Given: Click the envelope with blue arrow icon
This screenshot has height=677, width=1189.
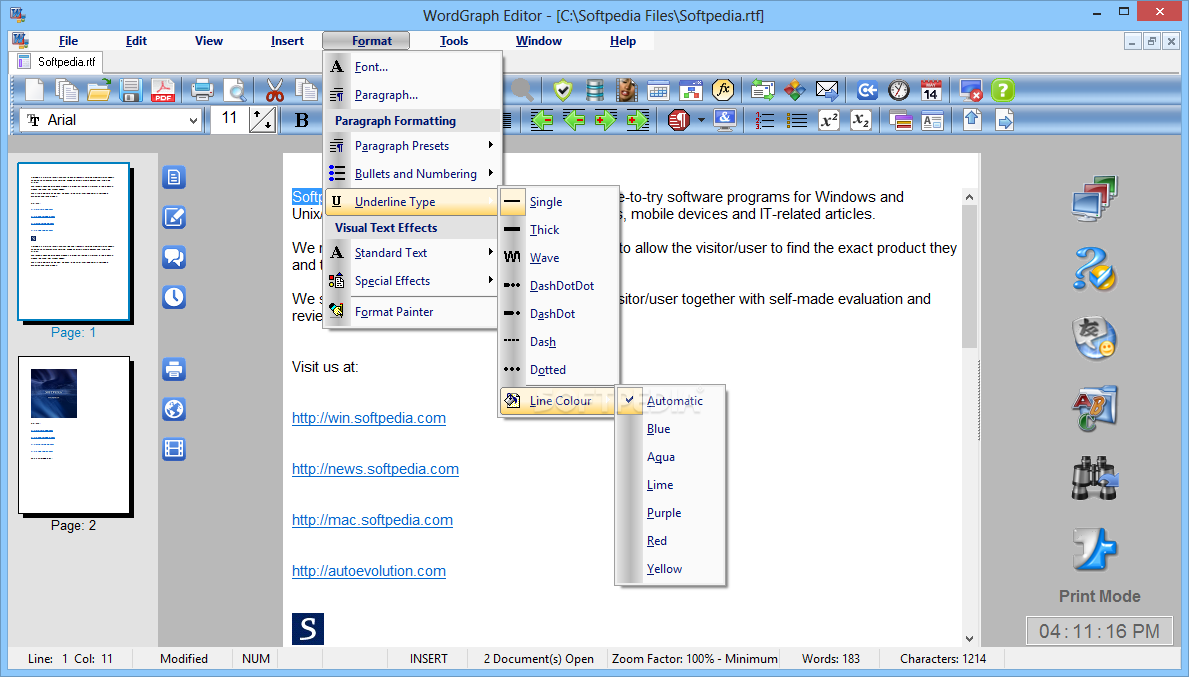Looking at the screenshot, I should [827, 91].
